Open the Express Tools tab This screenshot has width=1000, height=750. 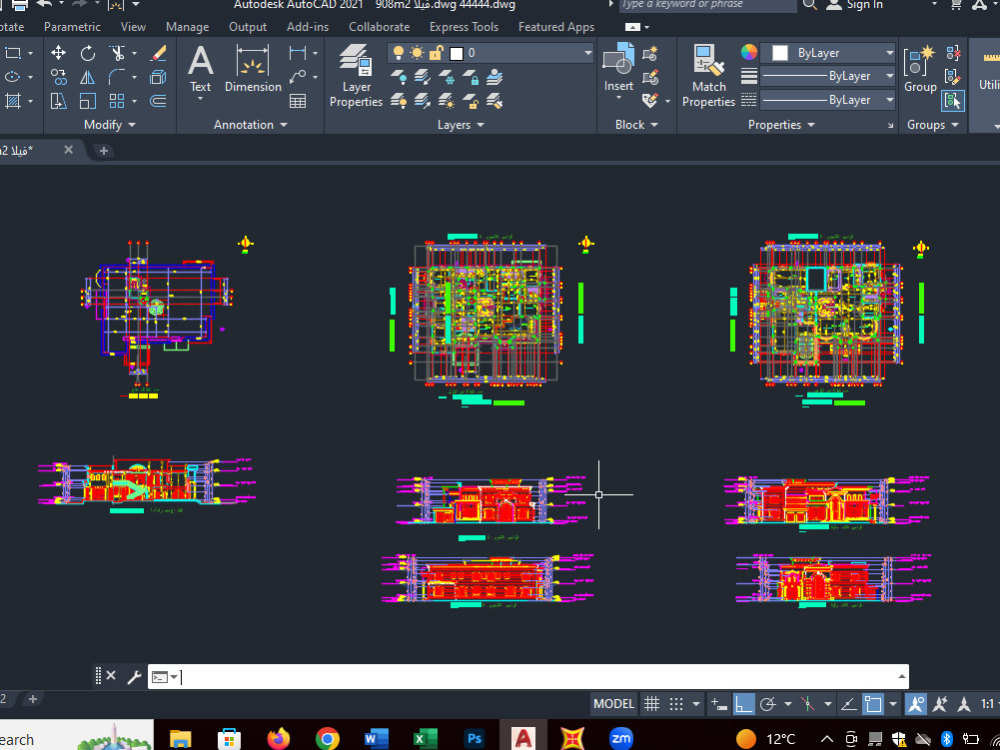pos(464,27)
